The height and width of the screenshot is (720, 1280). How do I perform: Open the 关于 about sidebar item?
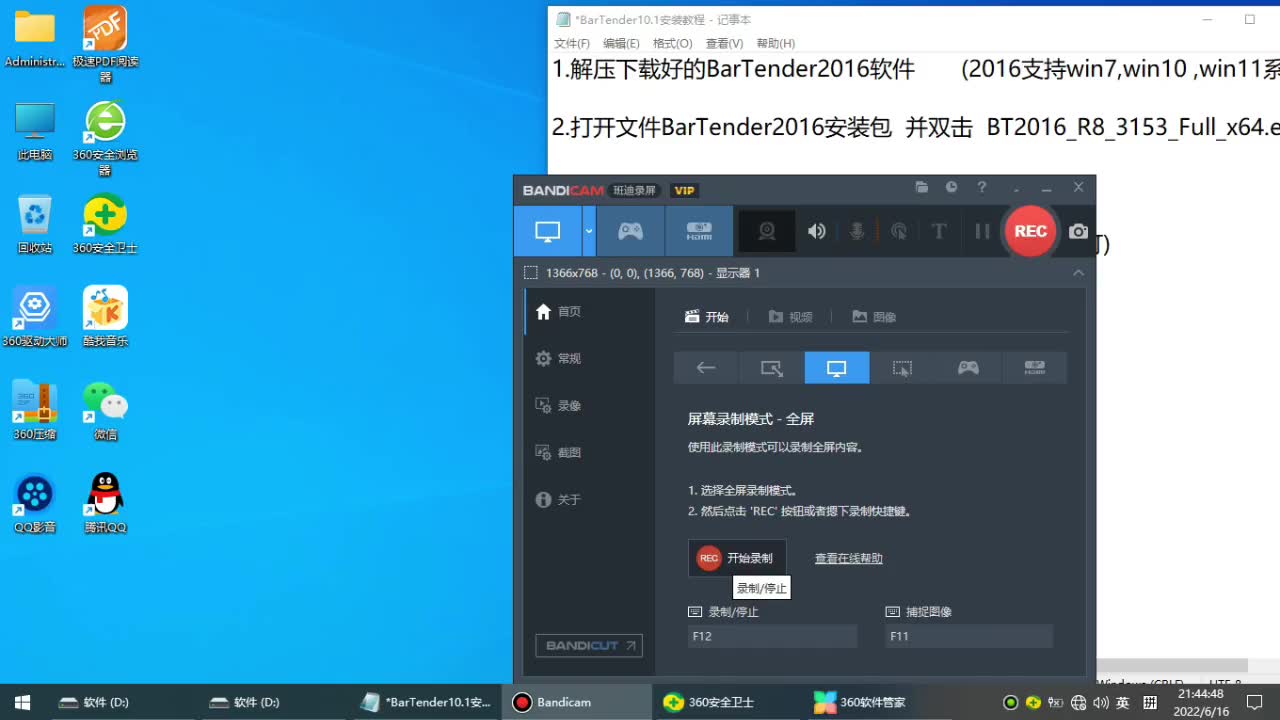pos(590,500)
